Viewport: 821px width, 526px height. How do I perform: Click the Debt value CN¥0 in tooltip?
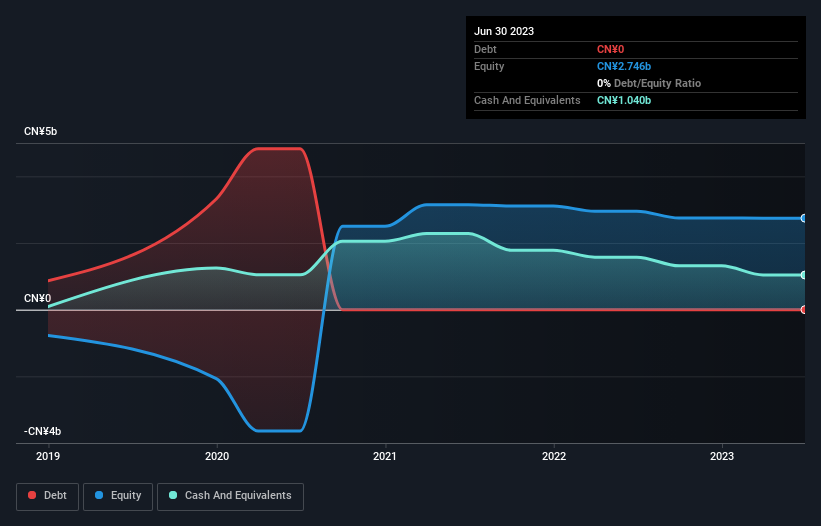[611, 49]
